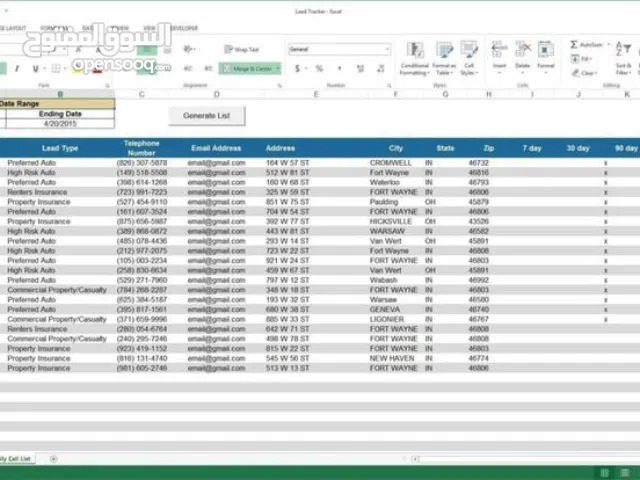
Task: Toggle Italic formatting
Action: tap(20, 69)
